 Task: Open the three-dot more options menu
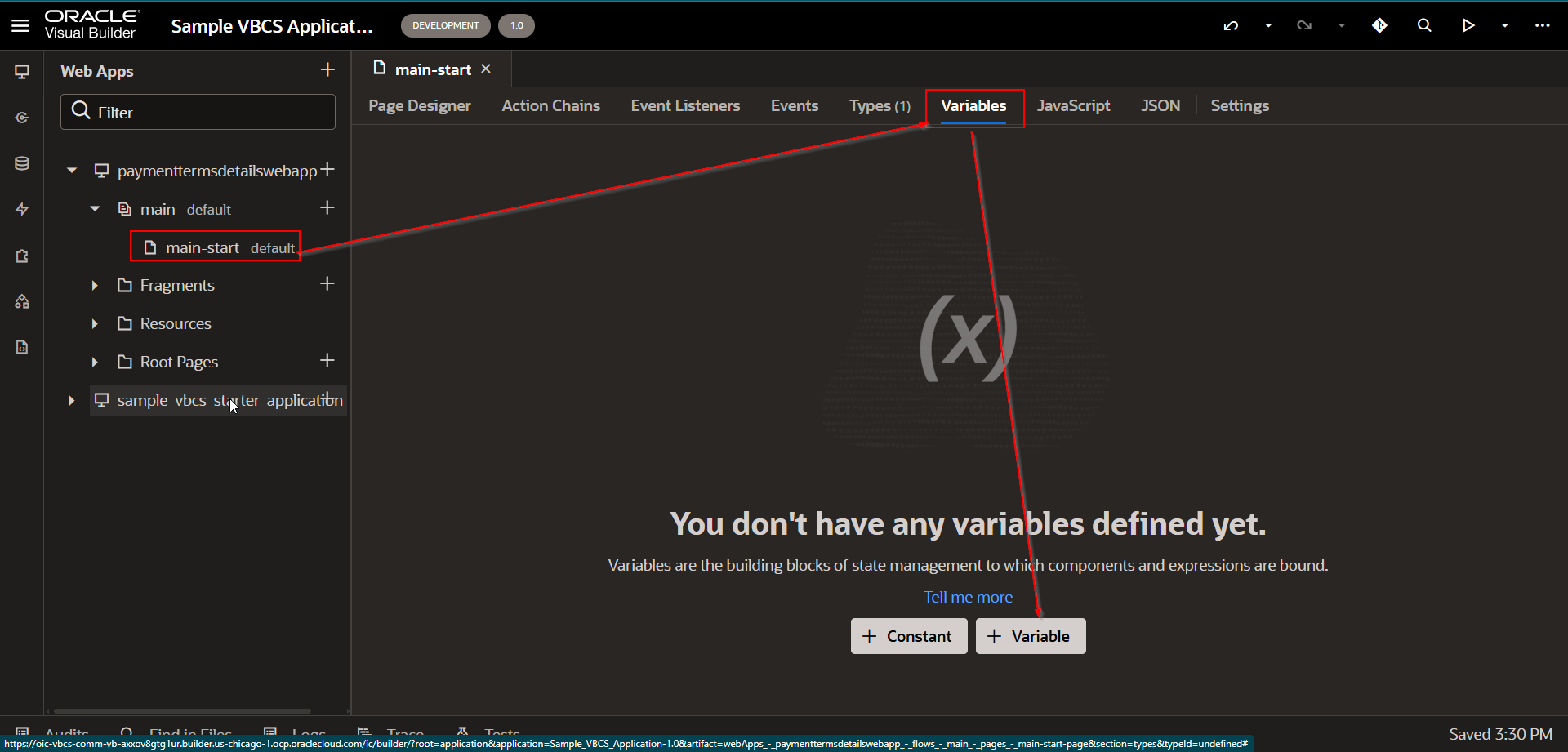(1542, 25)
